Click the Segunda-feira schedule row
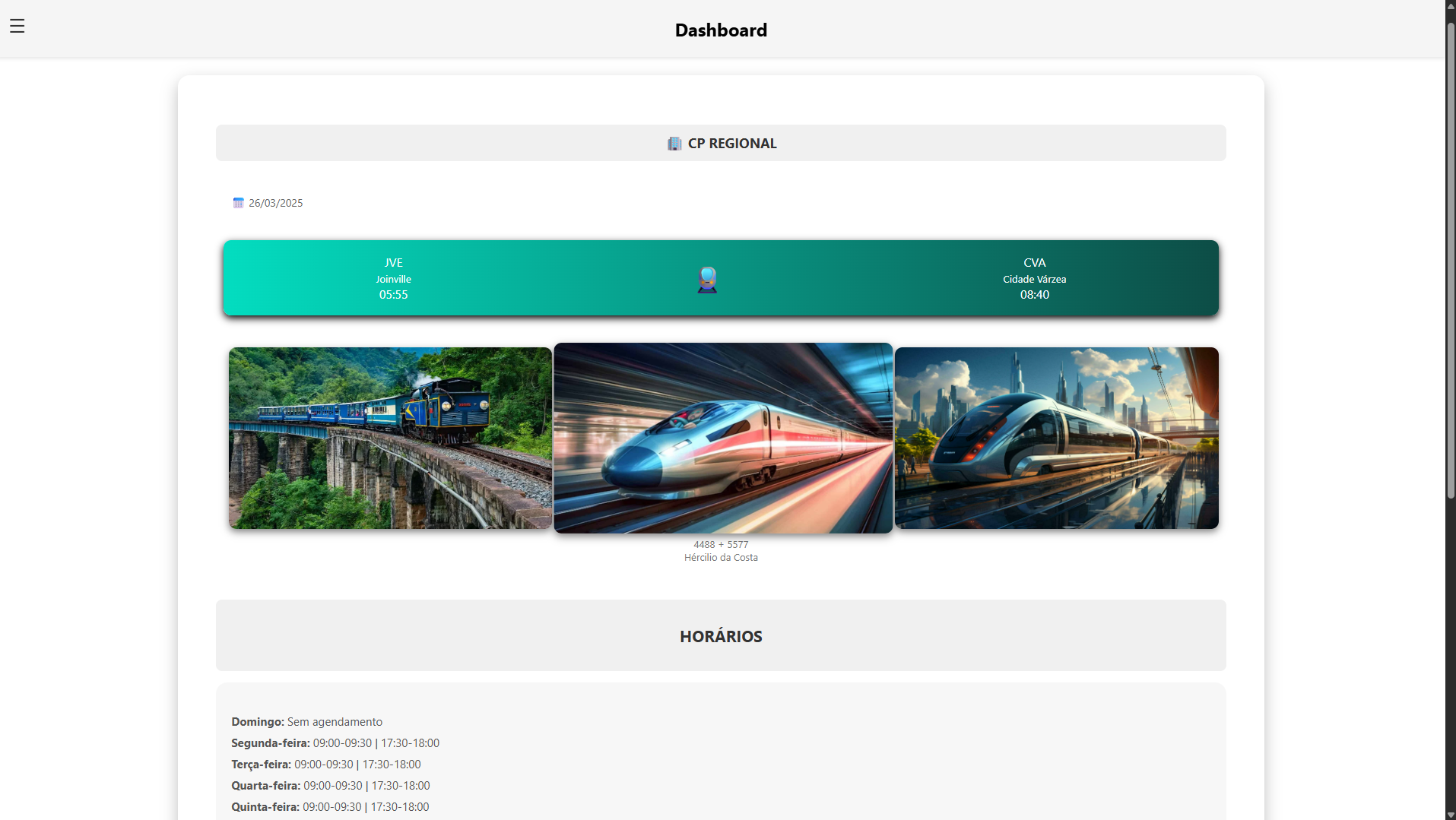This screenshot has height=820, width=1456. pyautogui.click(x=335, y=743)
